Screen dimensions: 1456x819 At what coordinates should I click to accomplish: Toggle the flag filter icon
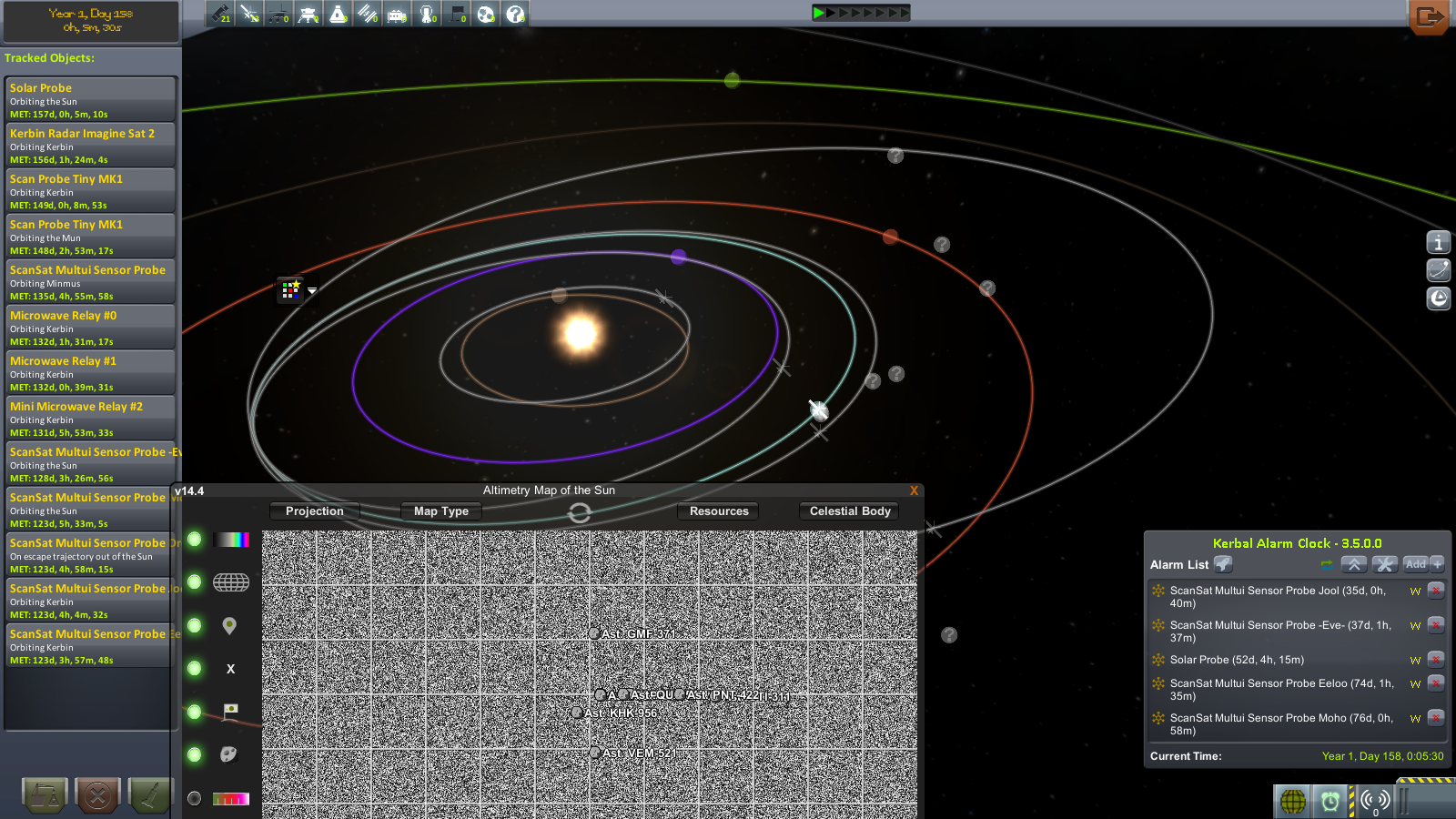457,14
